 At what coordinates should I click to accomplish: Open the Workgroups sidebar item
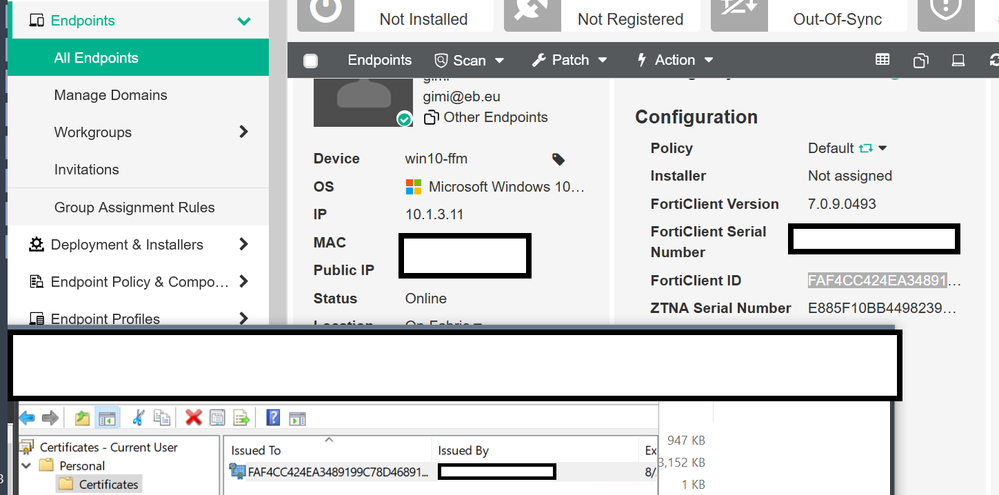93,132
